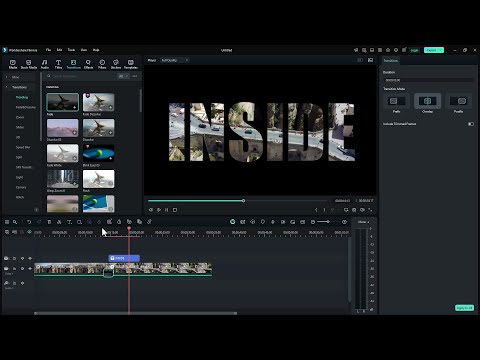Select the Slider transitions category
The height and width of the screenshot is (360, 480).
(20, 127)
